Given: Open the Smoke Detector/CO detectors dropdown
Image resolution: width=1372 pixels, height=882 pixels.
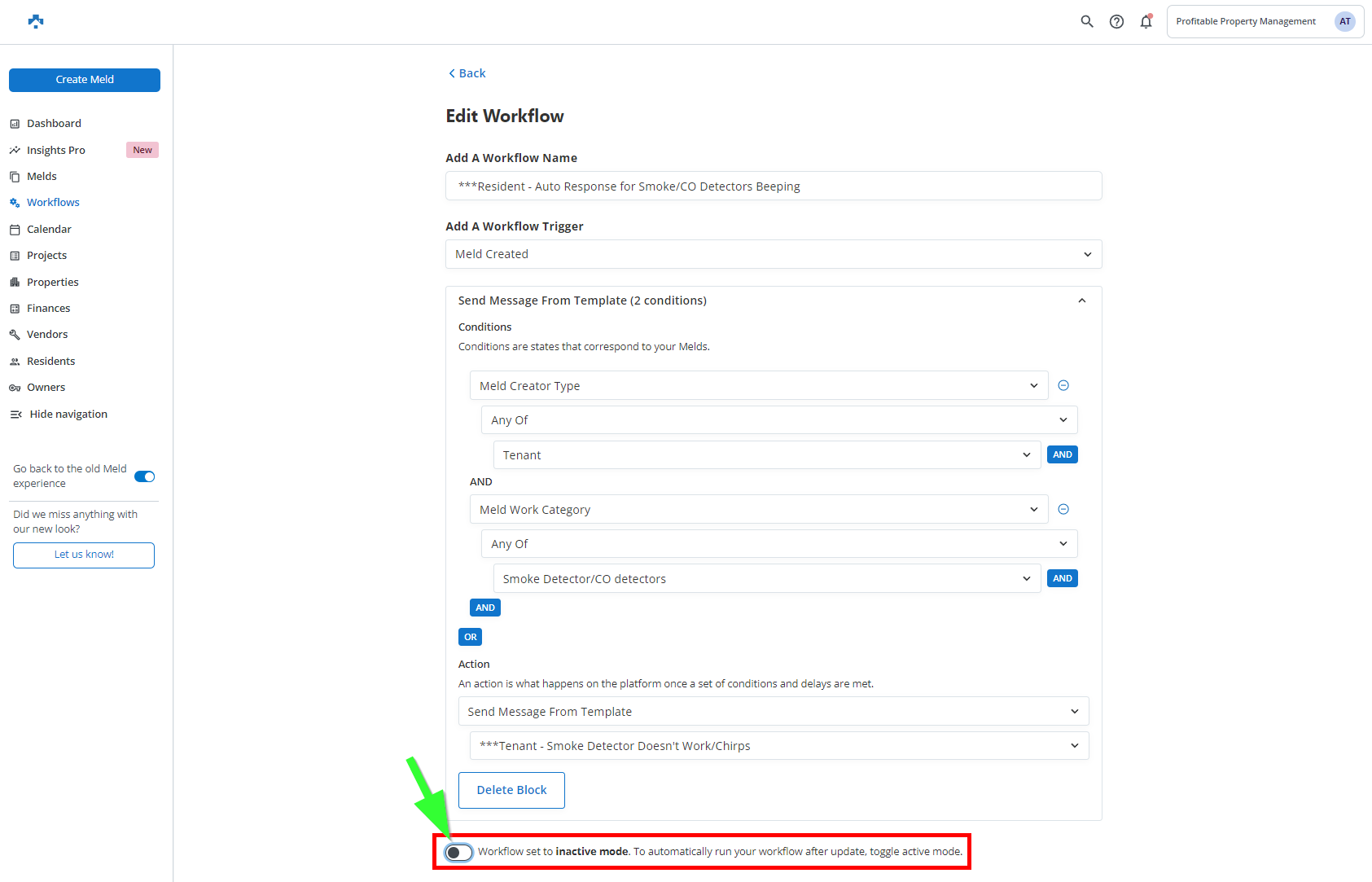Looking at the screenshot, I should point(766,579).
